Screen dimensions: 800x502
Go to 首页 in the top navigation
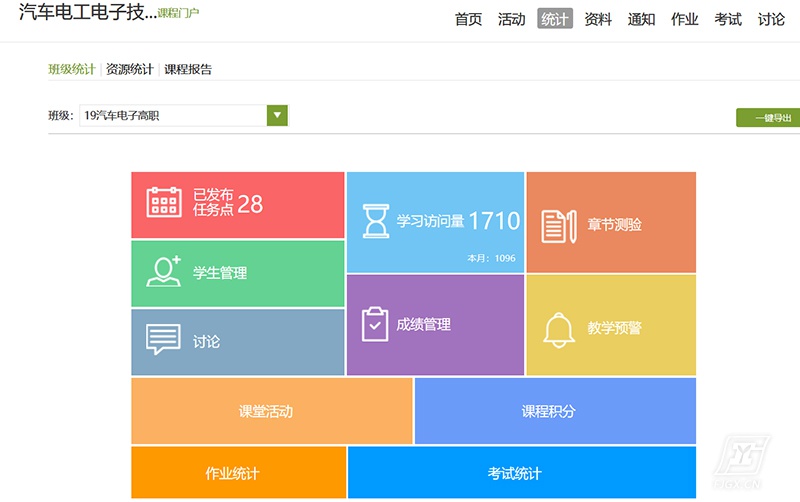468,19
